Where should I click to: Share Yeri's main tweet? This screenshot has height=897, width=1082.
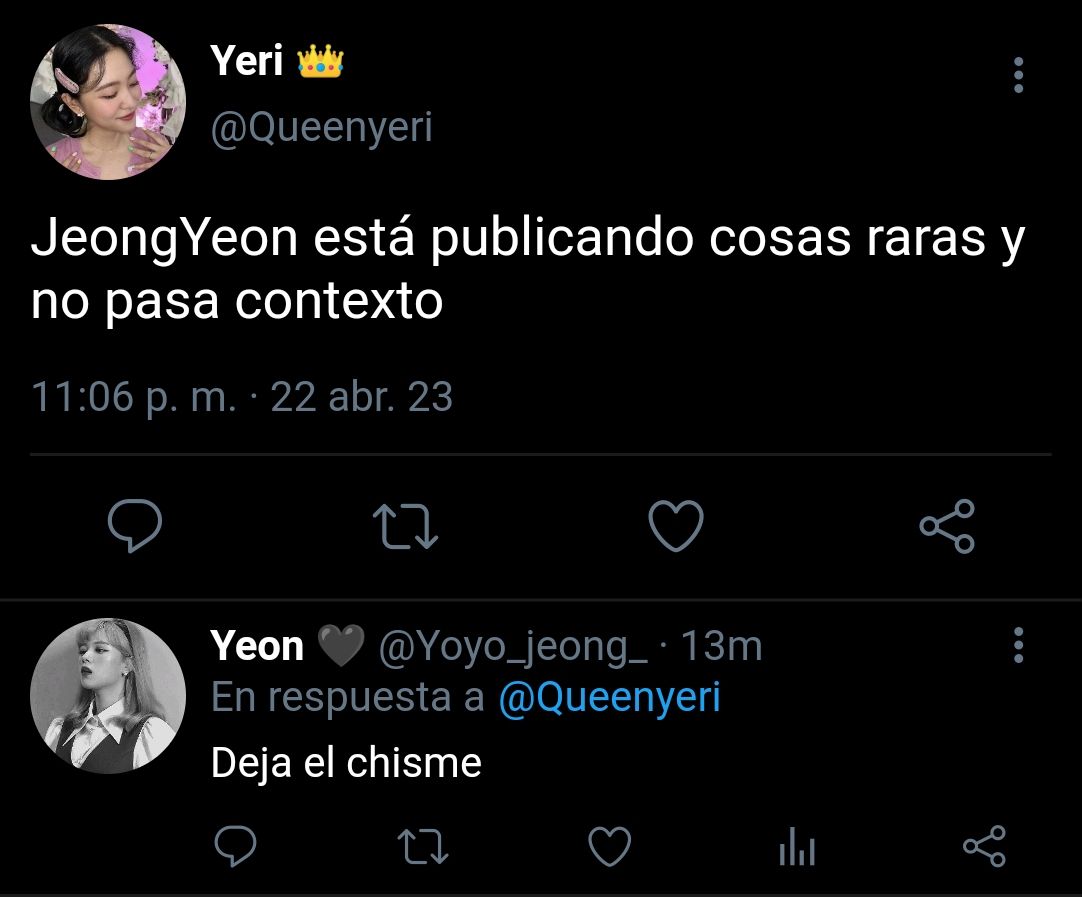click(947, 526)
